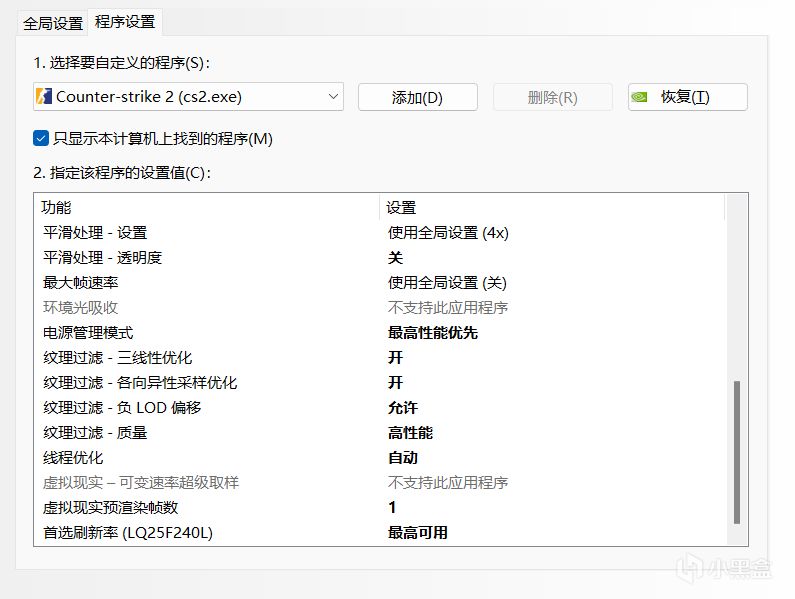Open the 允许 setting value
The height and width of the screenshot is (599, 795).
[x=403, y=408]
